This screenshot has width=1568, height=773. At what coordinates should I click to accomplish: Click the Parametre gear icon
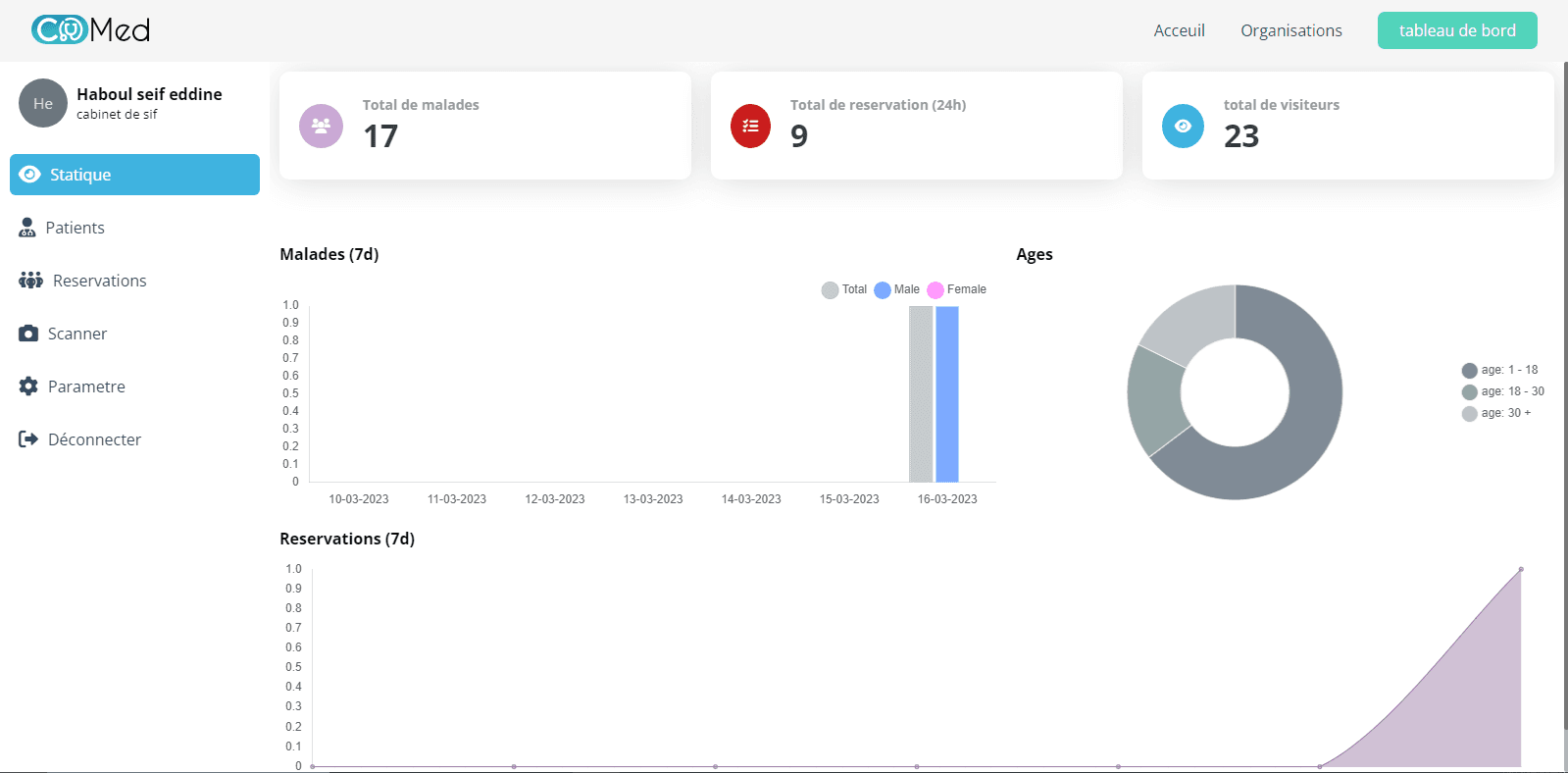(28, 386)
